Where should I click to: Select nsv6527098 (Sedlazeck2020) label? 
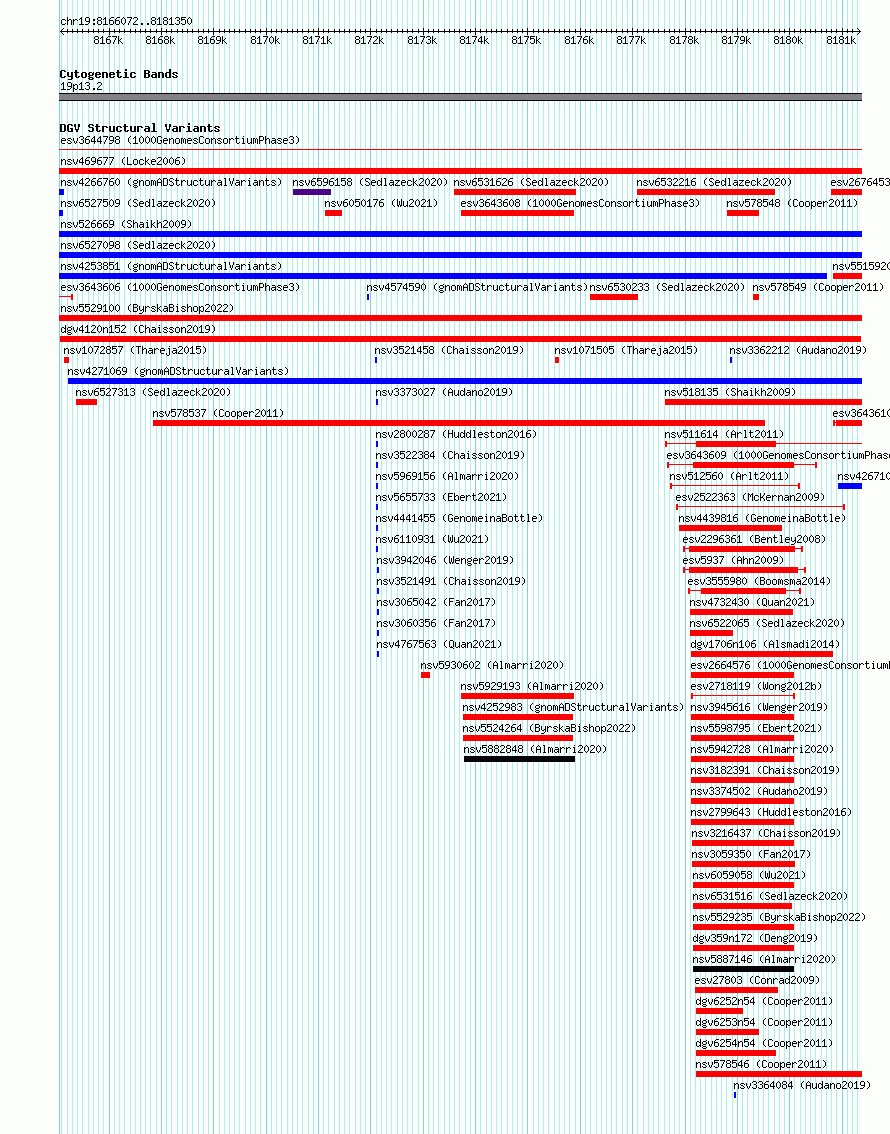(138, 245)
